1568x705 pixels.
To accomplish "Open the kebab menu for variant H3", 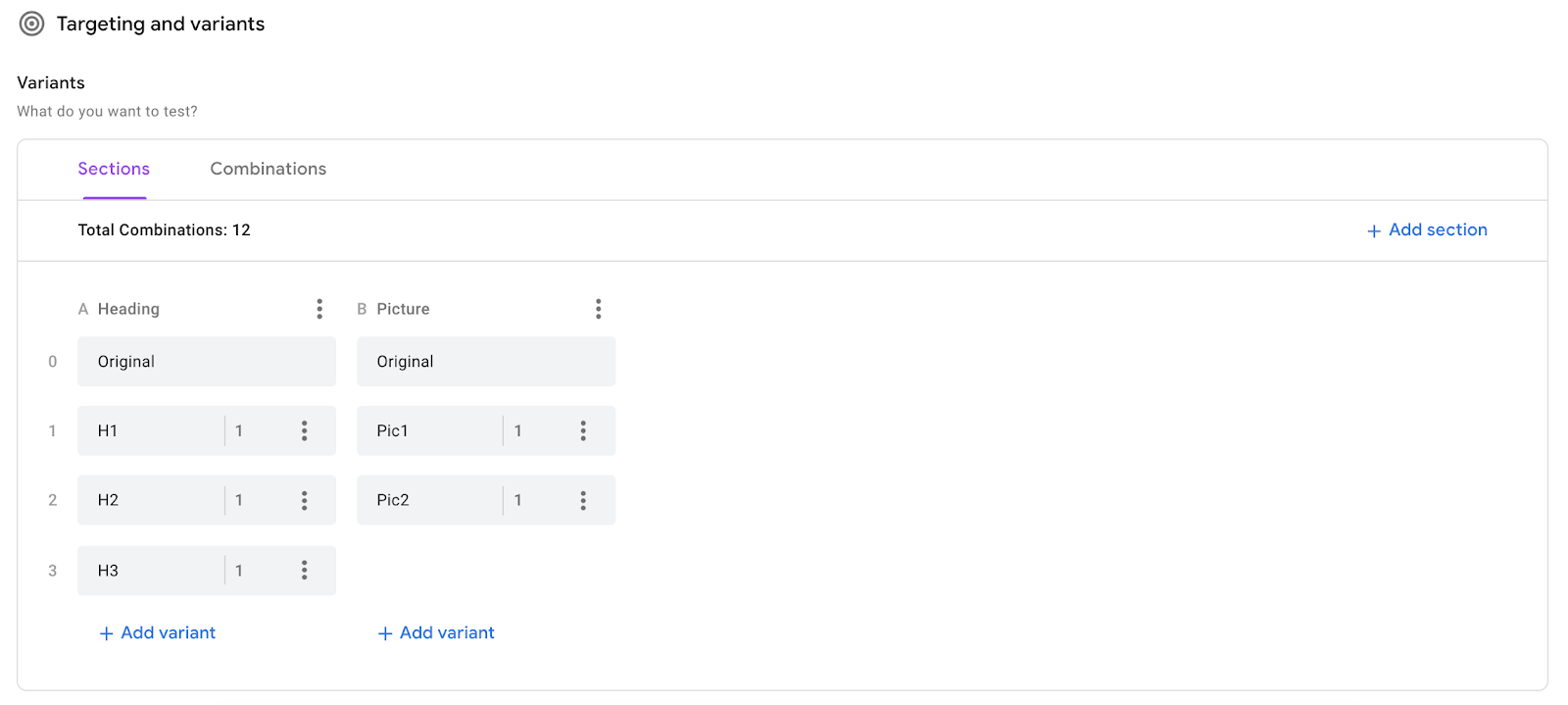I will pos(304,570).
